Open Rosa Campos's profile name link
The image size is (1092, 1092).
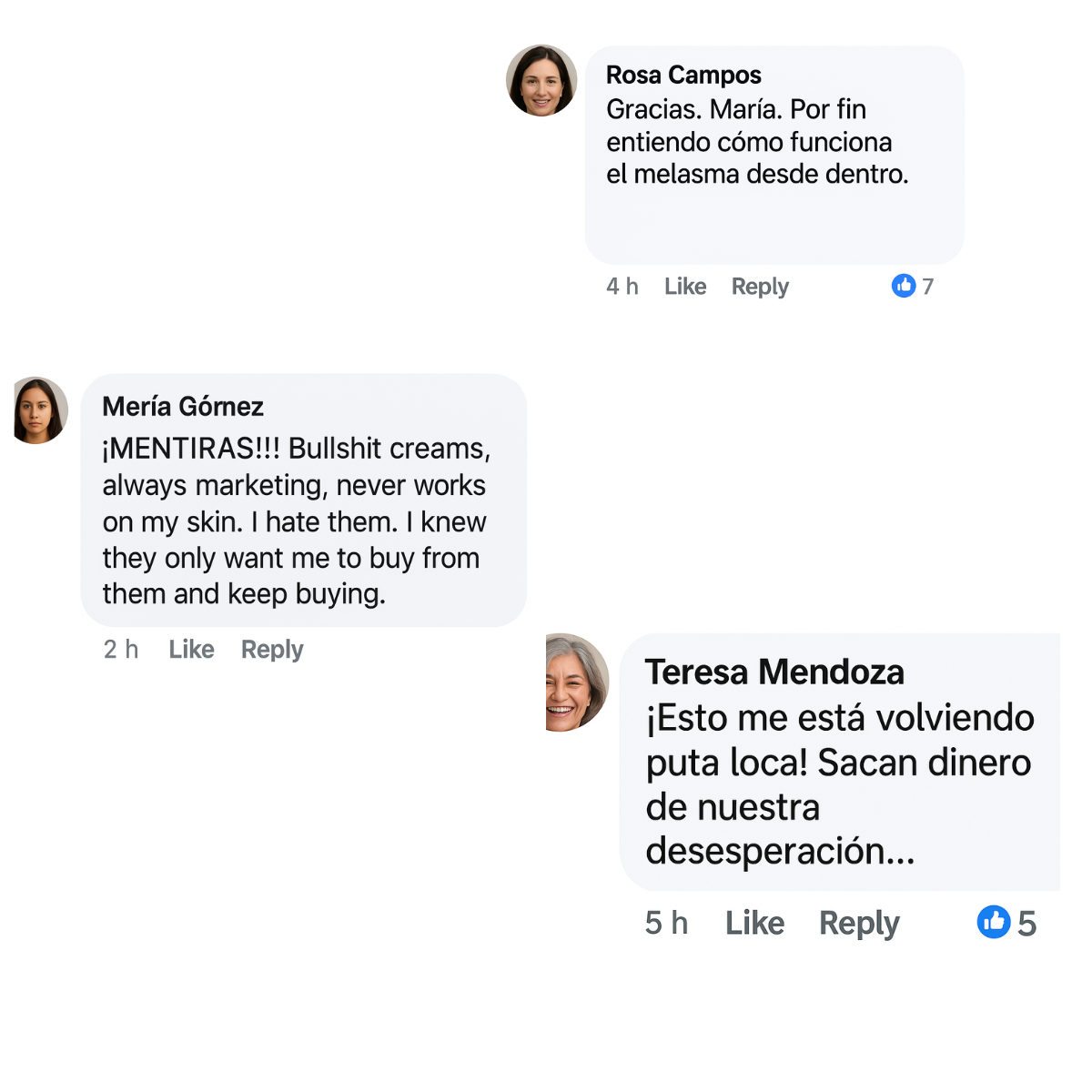coord(683,75)
